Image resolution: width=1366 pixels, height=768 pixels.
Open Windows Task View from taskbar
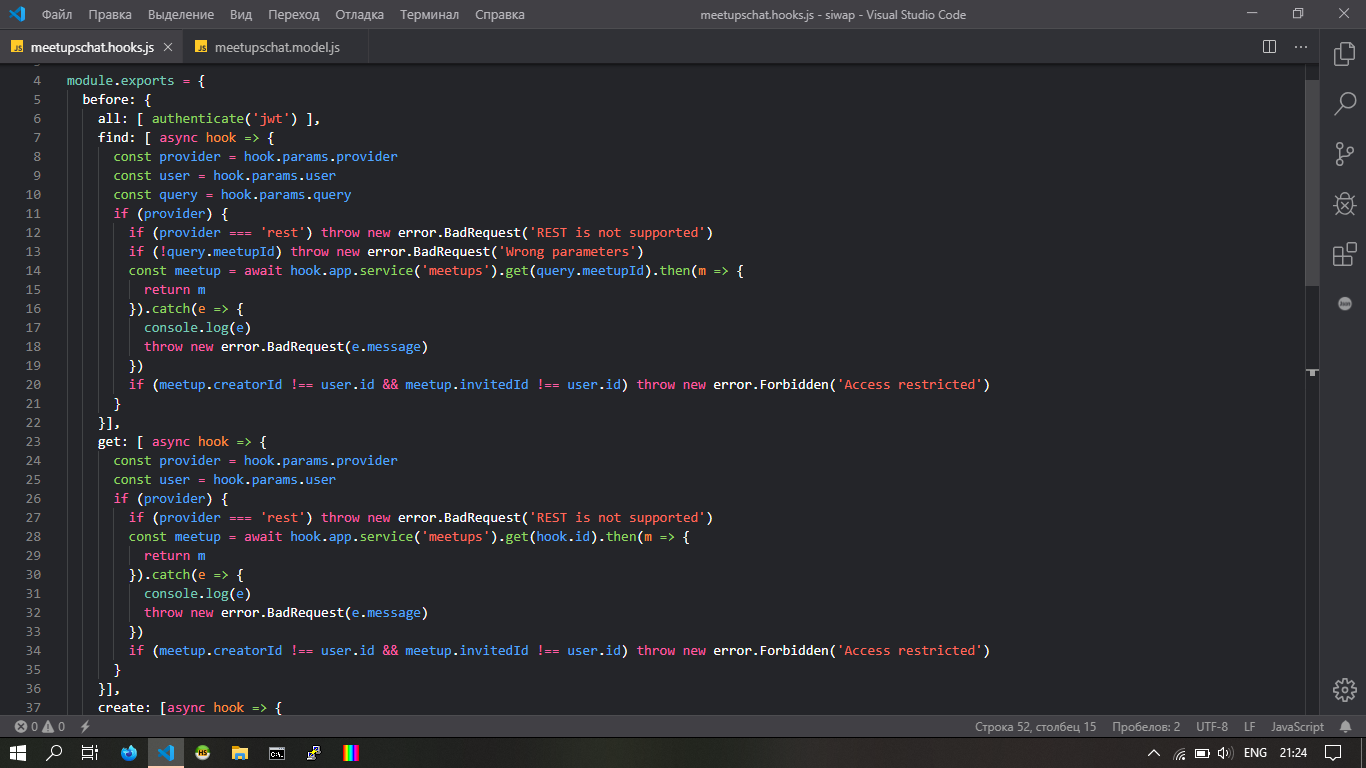(x=89, y=753)
